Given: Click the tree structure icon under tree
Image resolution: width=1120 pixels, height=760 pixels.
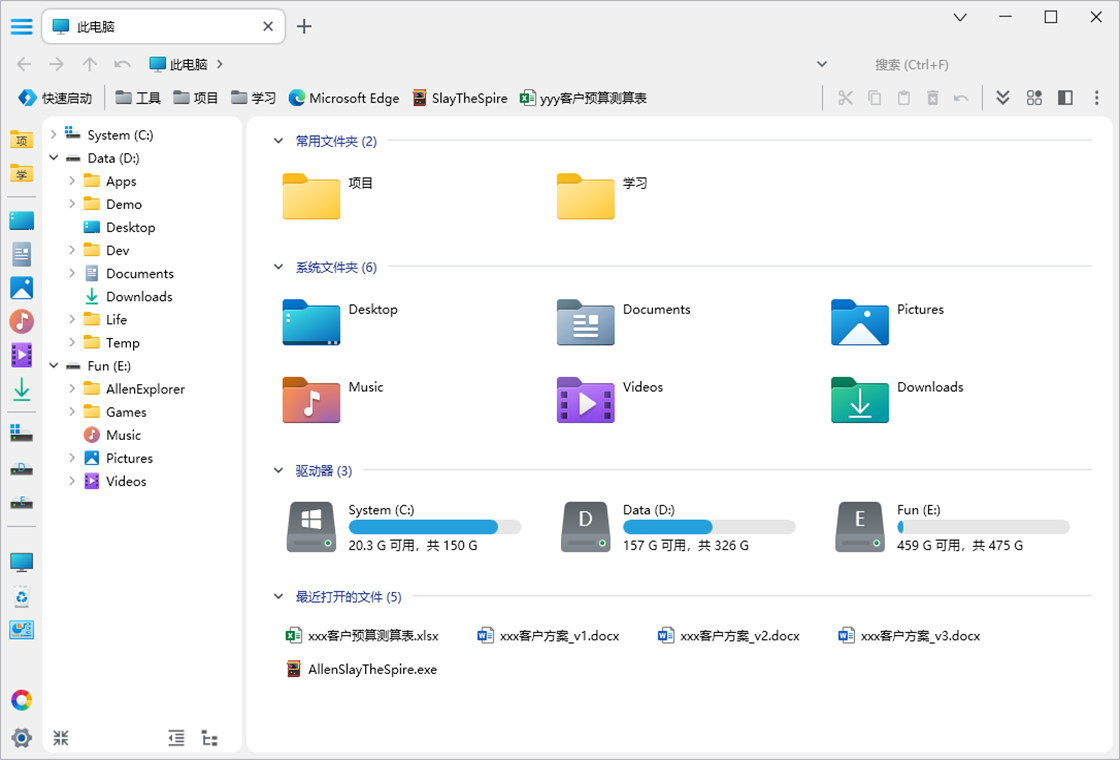Looking at the screenshot, I should [x=209, y=738].
